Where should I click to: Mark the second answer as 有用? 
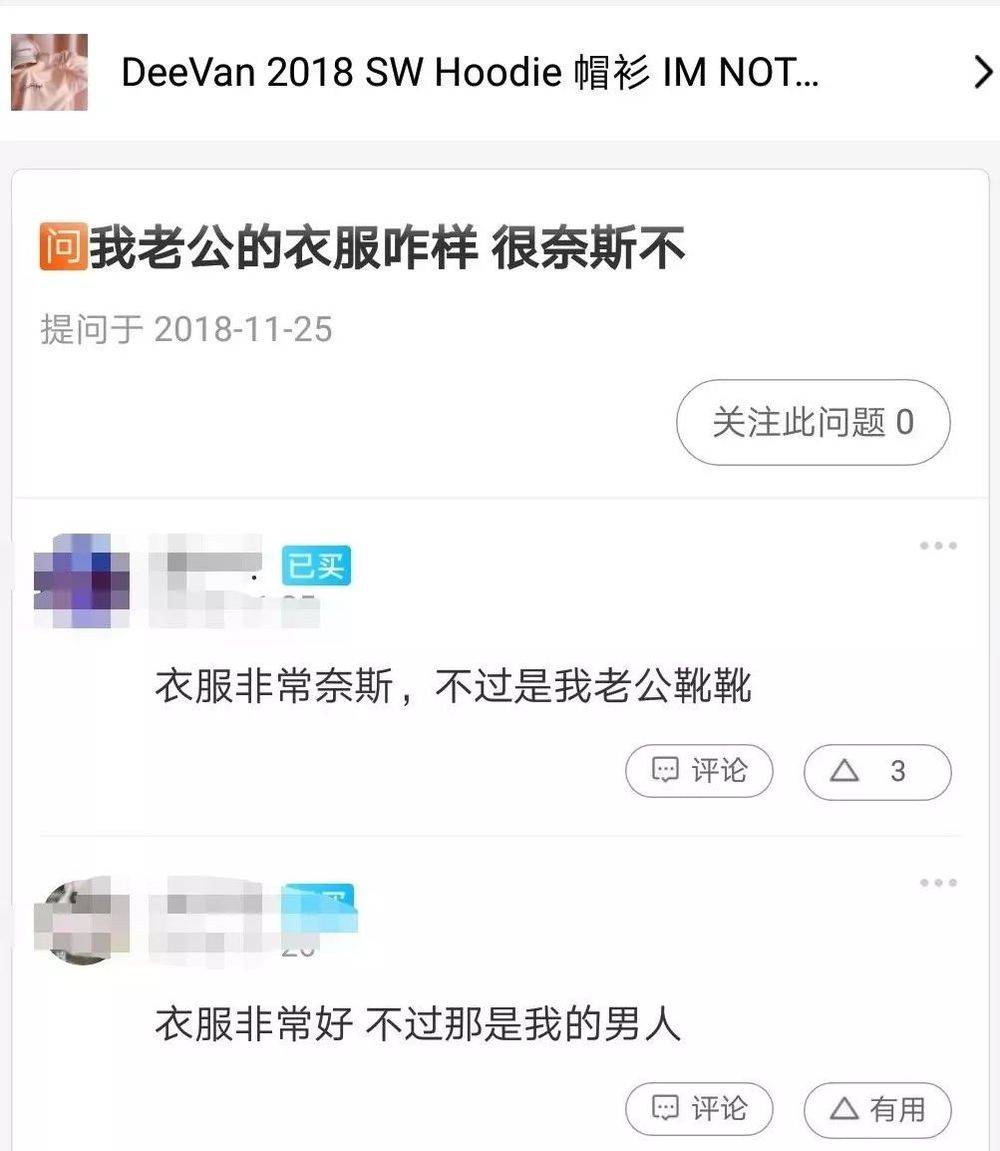point(877,1109)
